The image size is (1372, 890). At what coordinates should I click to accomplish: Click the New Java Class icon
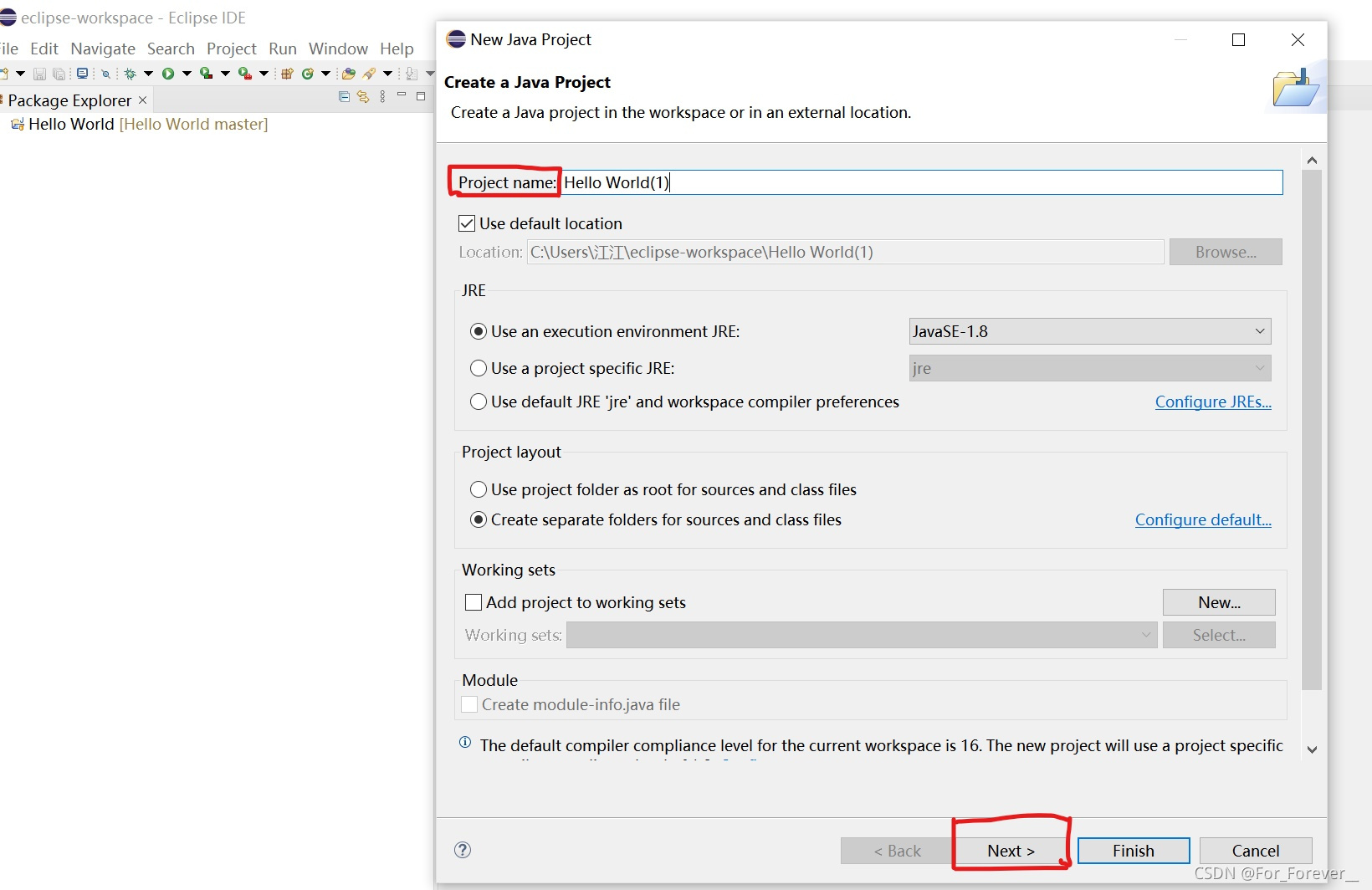click(308, 74)
